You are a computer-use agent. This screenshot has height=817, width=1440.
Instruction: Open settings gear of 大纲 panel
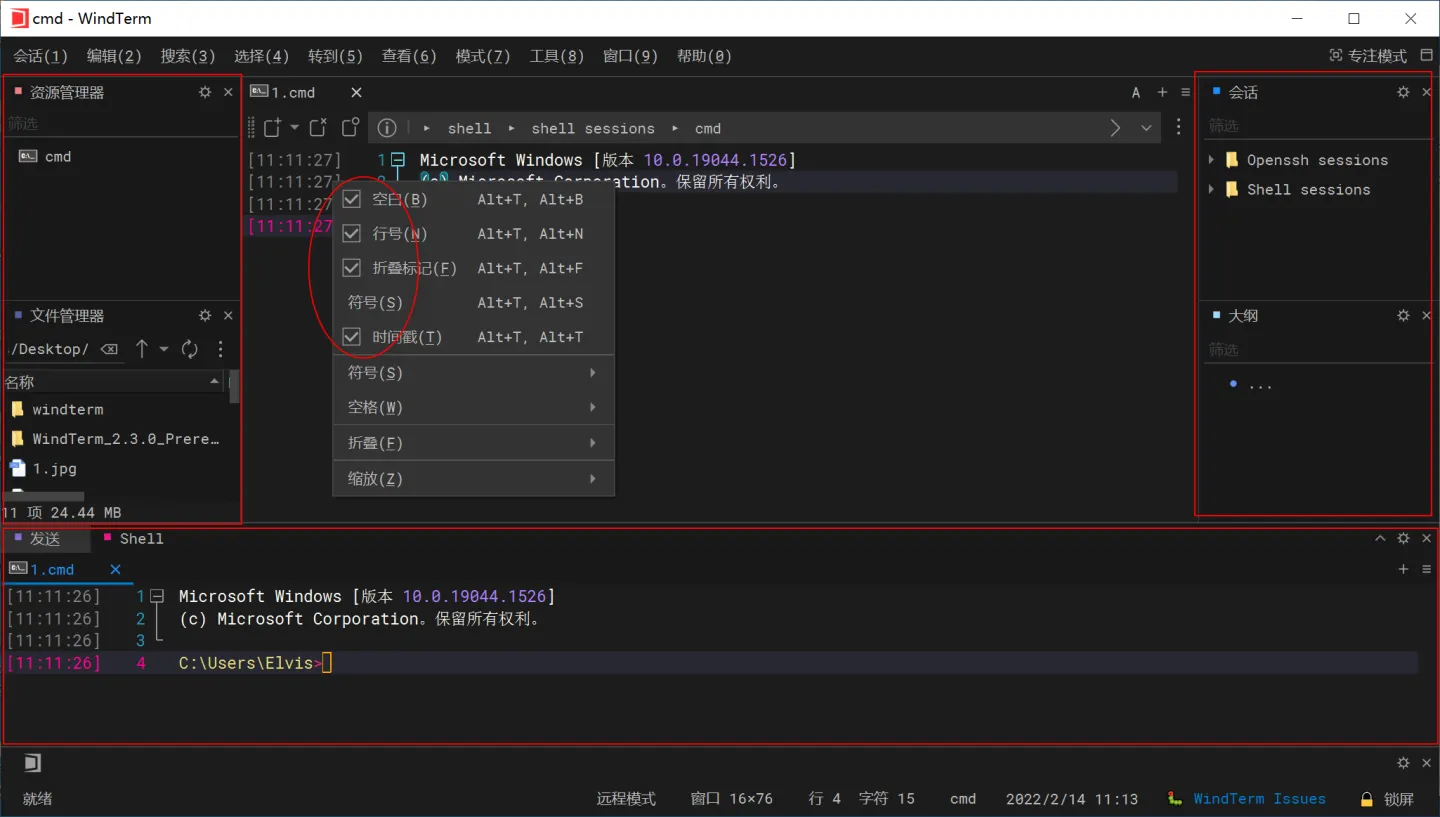(1403, 315)
